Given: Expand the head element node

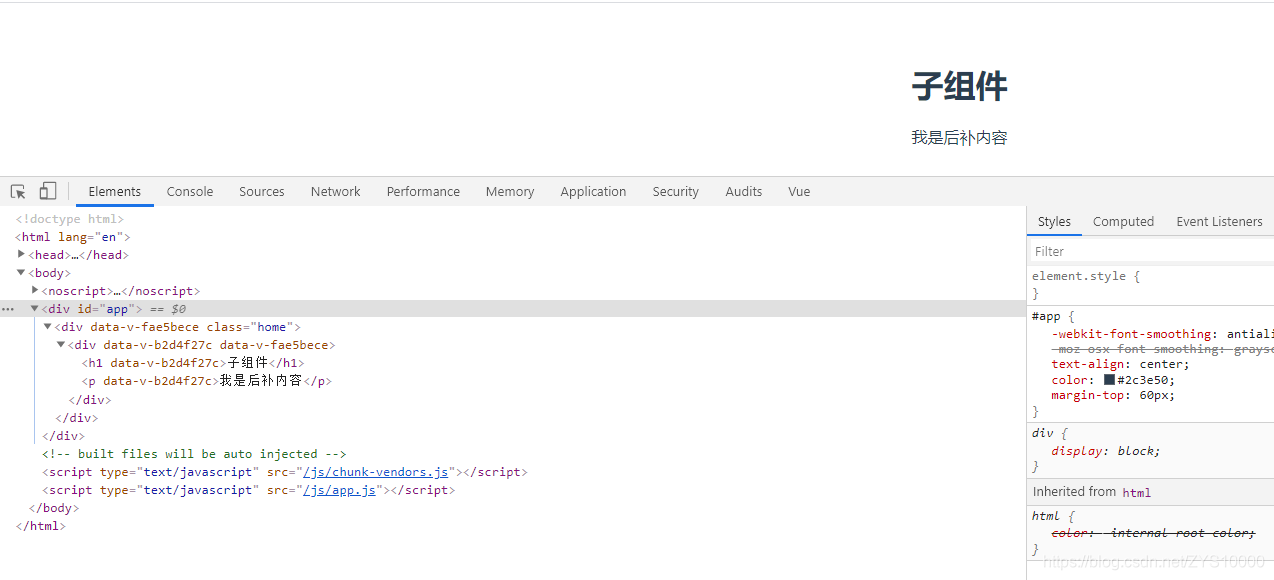Looking at the screenshot, I should click(22, 254).
